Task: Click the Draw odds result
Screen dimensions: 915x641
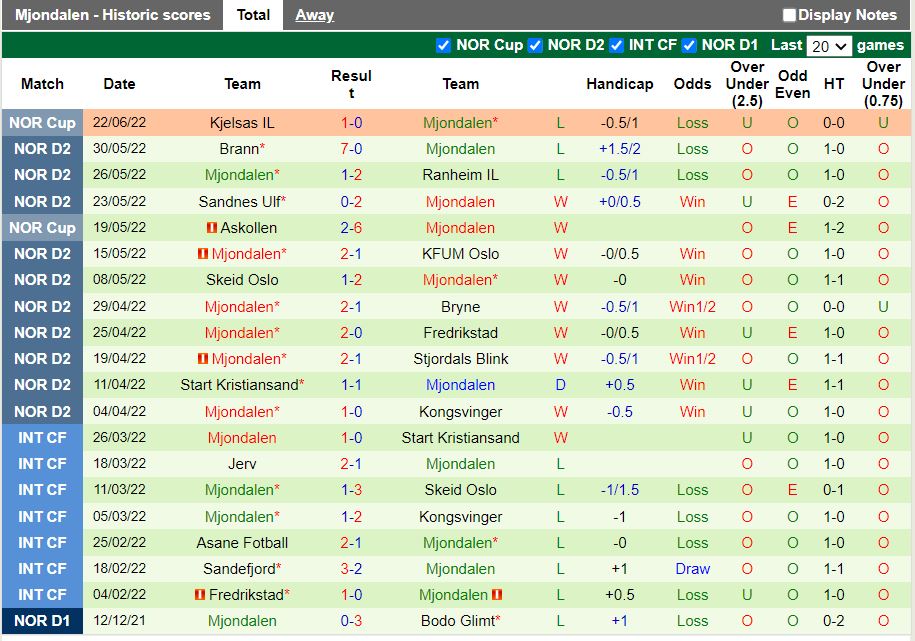Action: [x=693, y=569]
